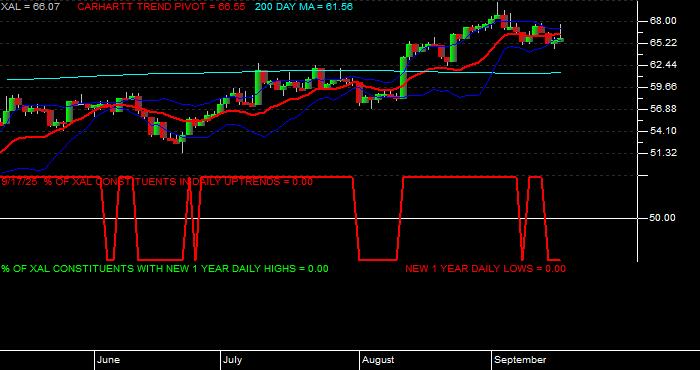The height and width of the screenshot is (370, 700).
Task: Click the 200 DAY MA = 61.56 label
Action: pos(304,7)
